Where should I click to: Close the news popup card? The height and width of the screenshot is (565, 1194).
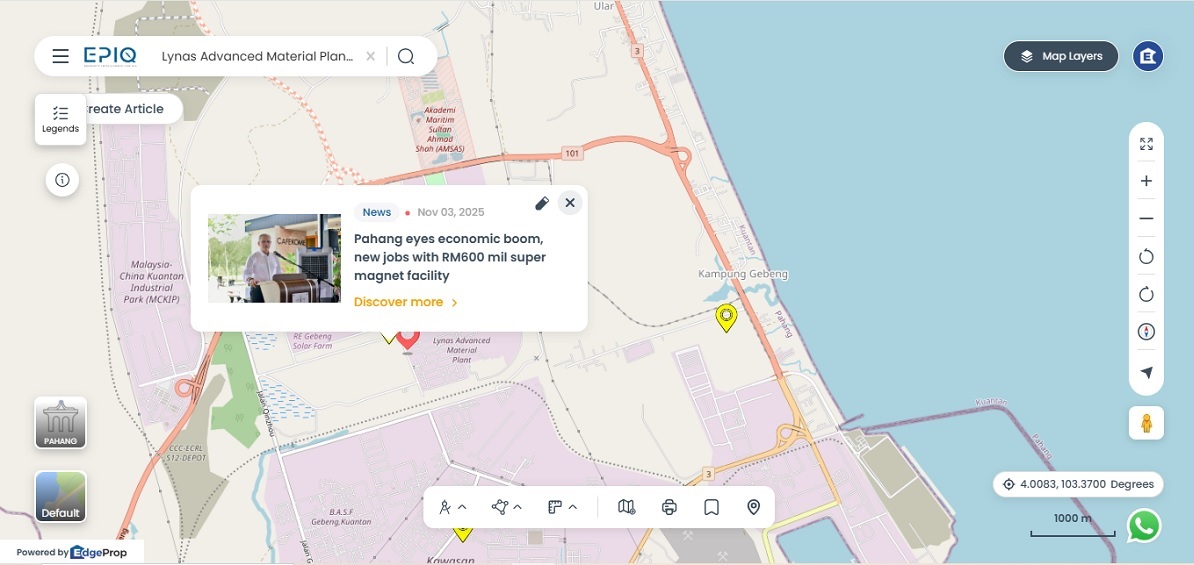pos(570,203)
